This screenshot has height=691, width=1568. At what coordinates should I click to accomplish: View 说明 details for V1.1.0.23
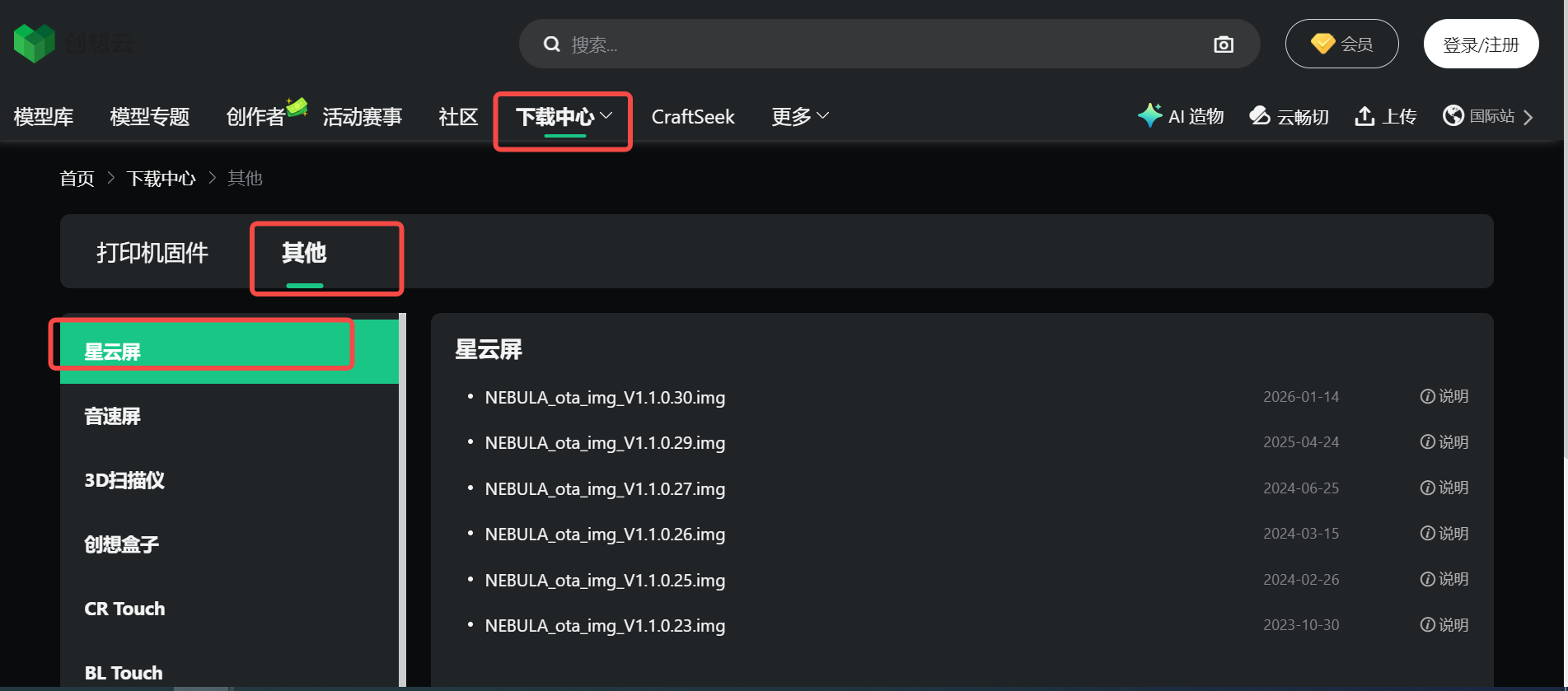1444,625
